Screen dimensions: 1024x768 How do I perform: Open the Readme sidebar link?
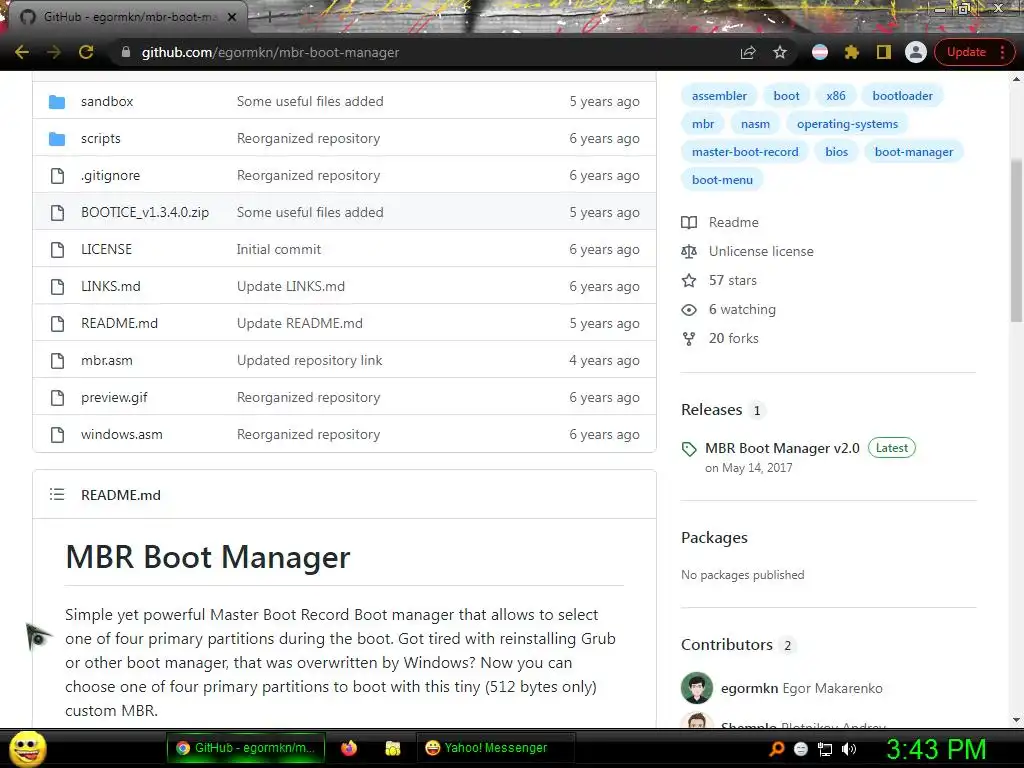[733, 223]
